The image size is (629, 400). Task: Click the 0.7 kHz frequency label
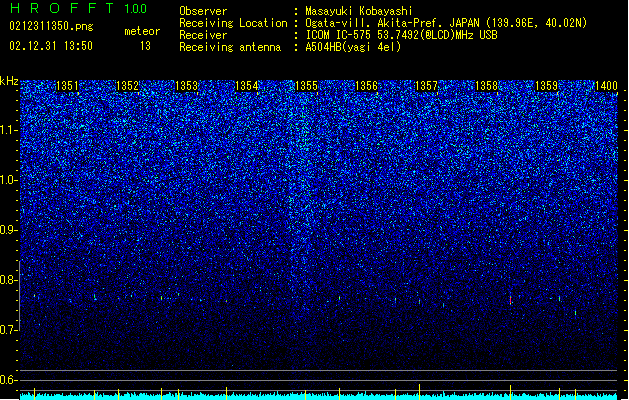click(x=9, y=330)
